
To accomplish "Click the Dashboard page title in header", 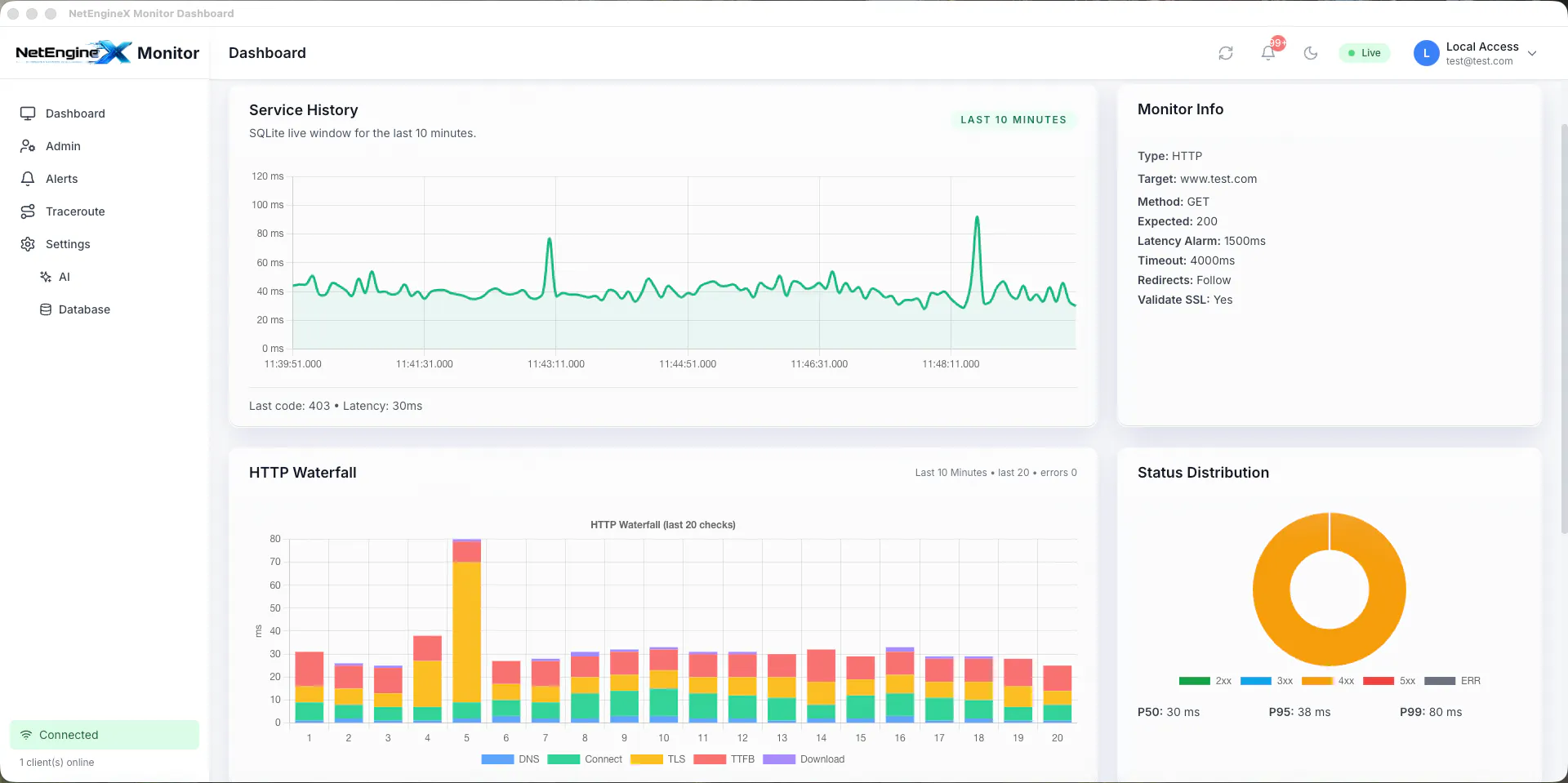I will coord(267,53).
